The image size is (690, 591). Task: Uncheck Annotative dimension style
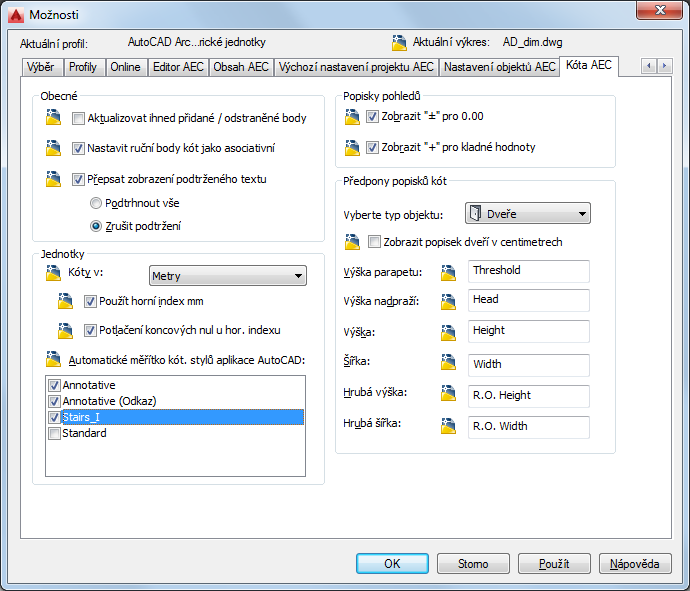pyautogui.click(x=54, y=385)
